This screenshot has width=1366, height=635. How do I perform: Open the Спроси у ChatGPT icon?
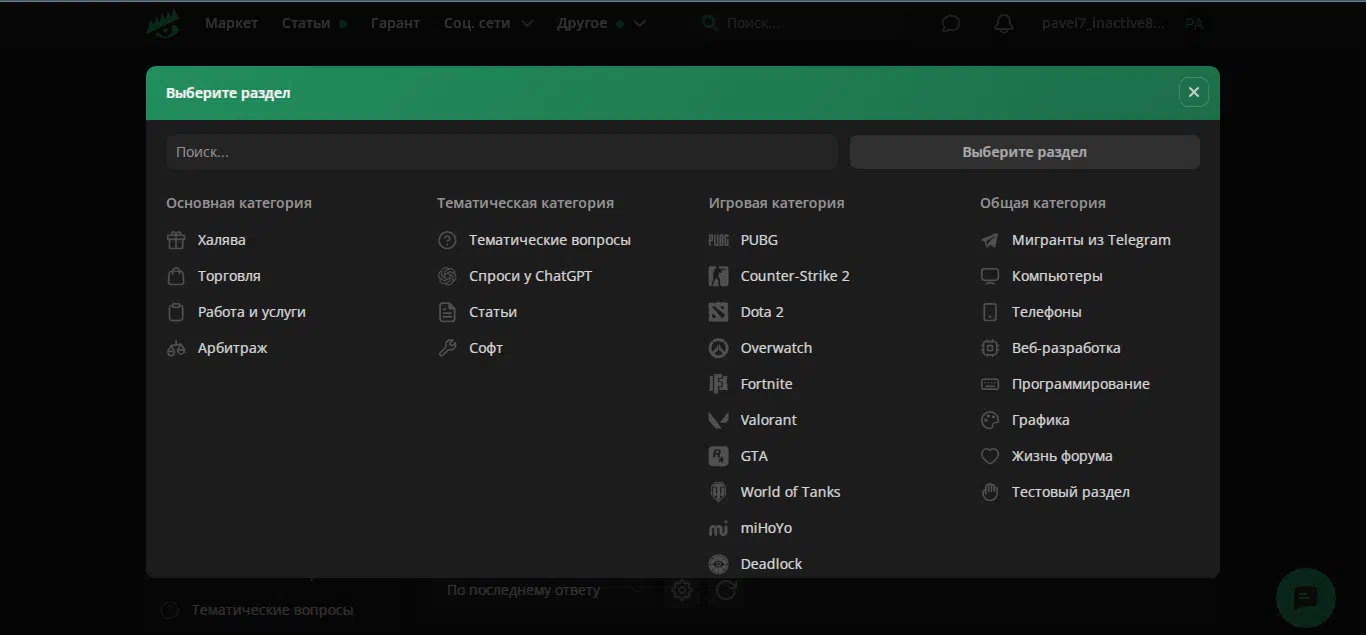point(447,276)
